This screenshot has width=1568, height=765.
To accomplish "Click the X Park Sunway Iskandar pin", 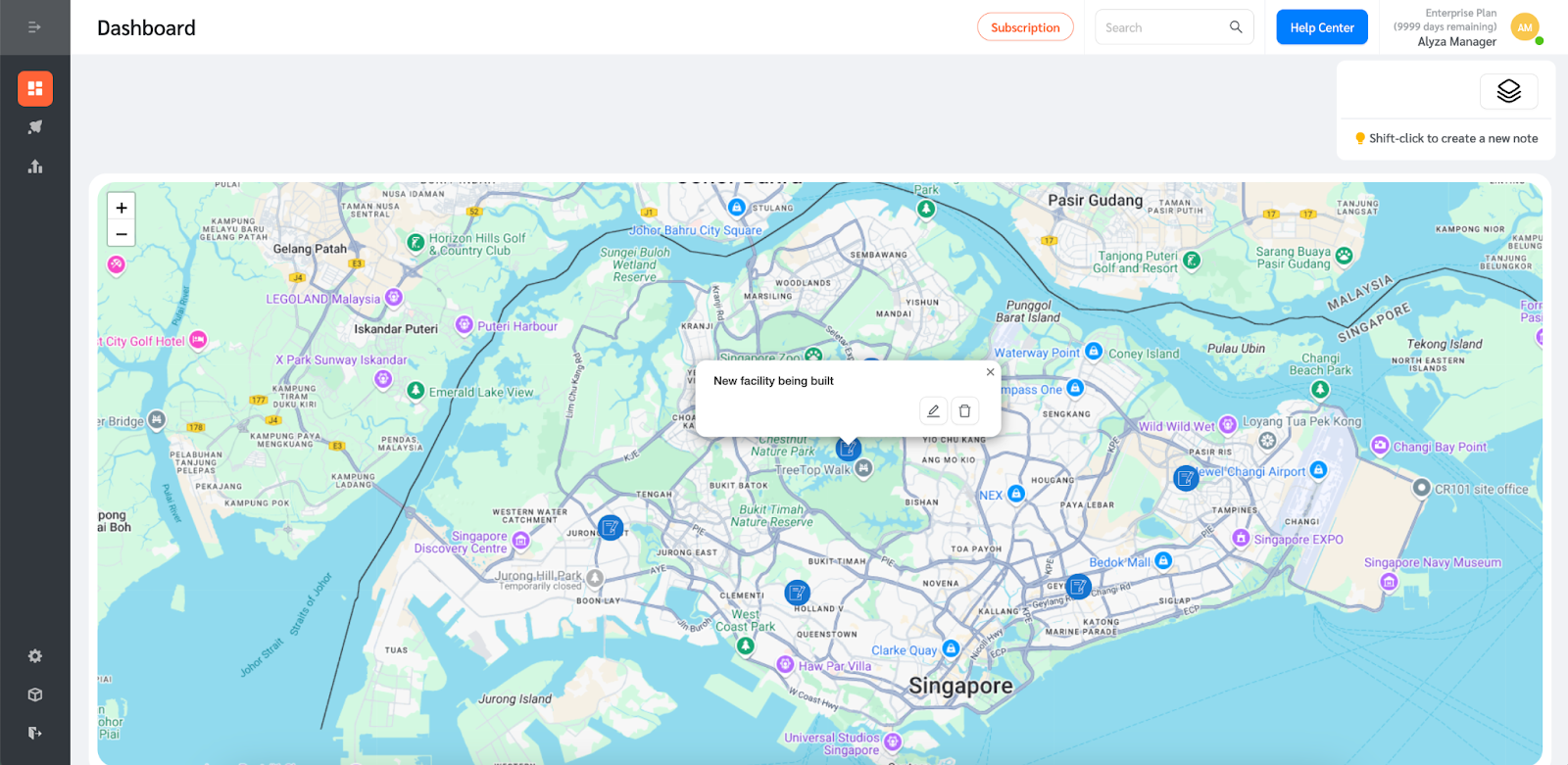I will 383,378.
